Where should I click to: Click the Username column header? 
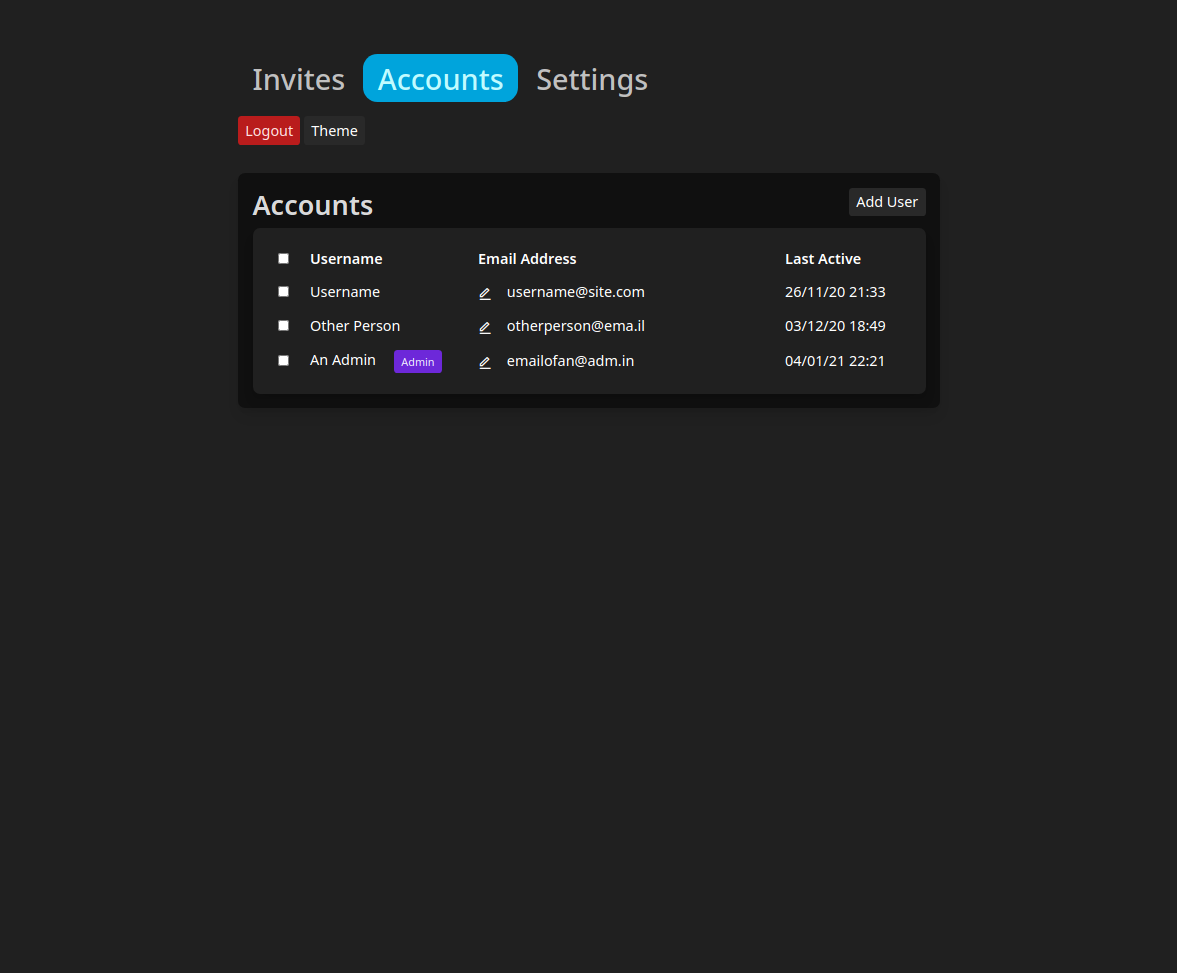click(346, 258)
